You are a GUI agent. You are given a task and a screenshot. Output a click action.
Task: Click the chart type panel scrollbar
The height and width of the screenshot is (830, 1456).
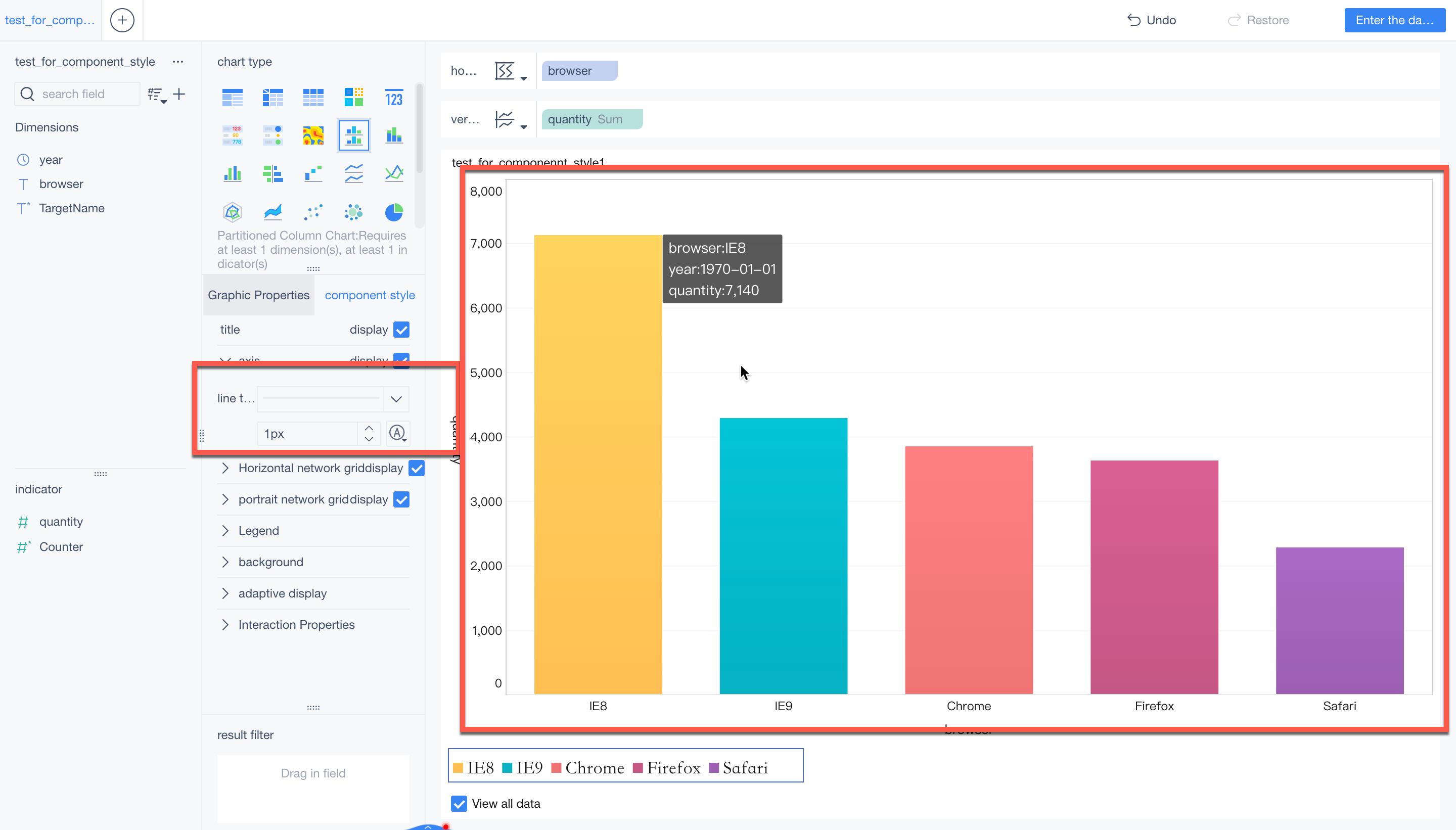click(x=419, y=128)
